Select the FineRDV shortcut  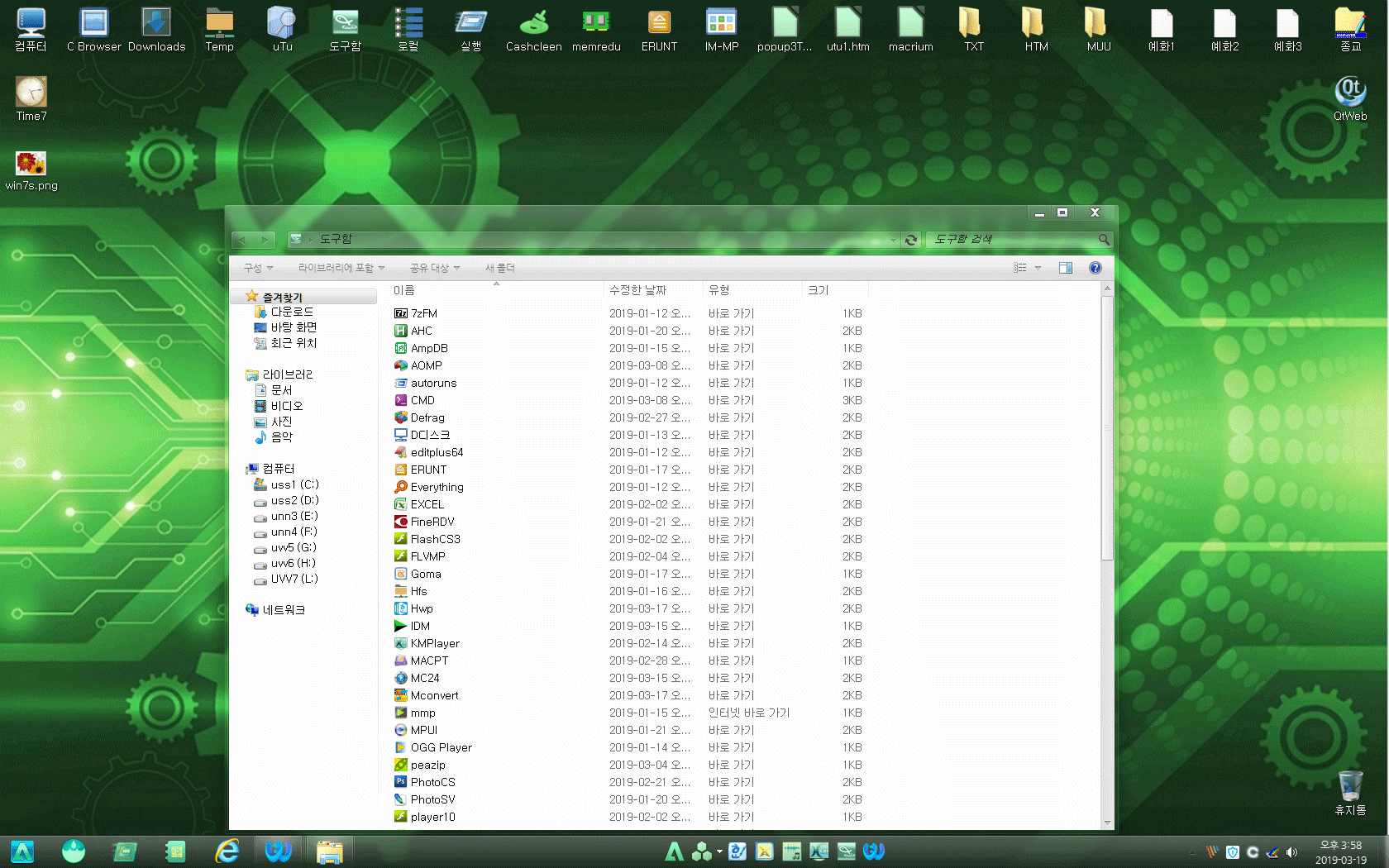pos(424,522)
